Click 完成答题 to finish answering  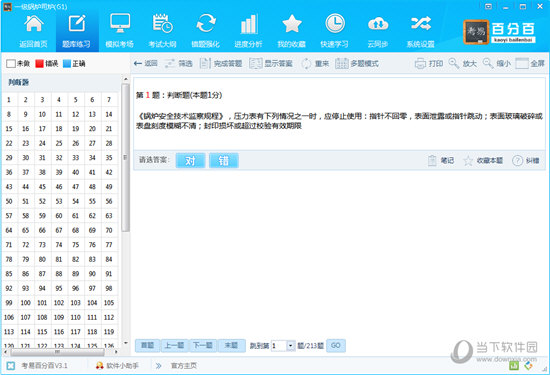221,63
